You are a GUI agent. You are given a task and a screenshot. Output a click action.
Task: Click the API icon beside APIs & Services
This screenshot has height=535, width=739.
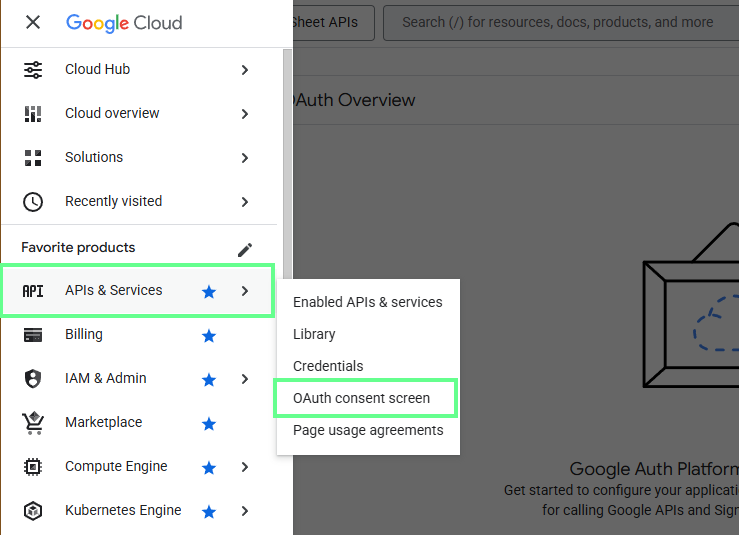coord(33,291)
